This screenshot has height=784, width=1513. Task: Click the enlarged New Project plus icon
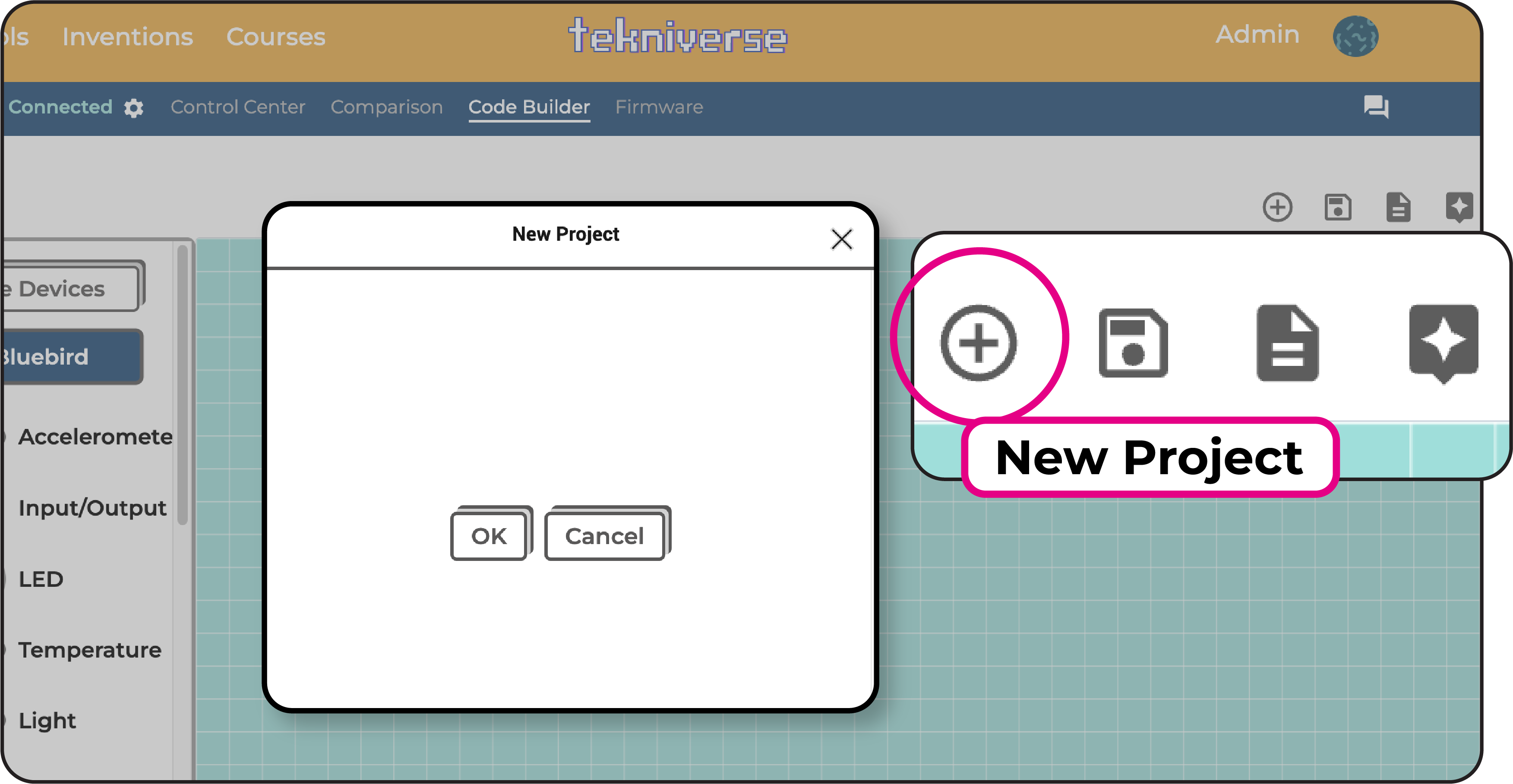click(x=978, y=343)
